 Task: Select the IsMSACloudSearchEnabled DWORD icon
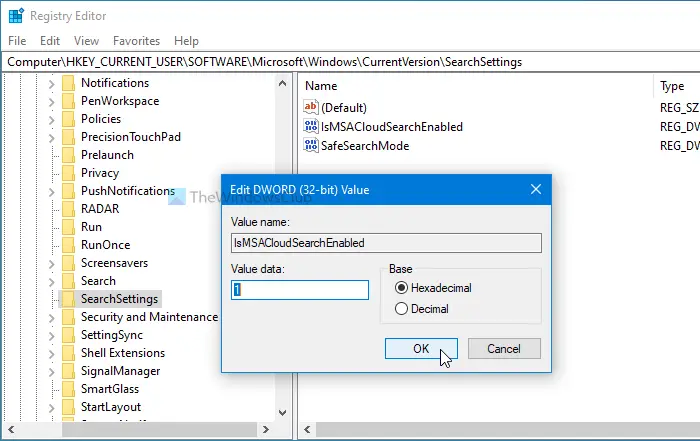[x=311, y=126]
